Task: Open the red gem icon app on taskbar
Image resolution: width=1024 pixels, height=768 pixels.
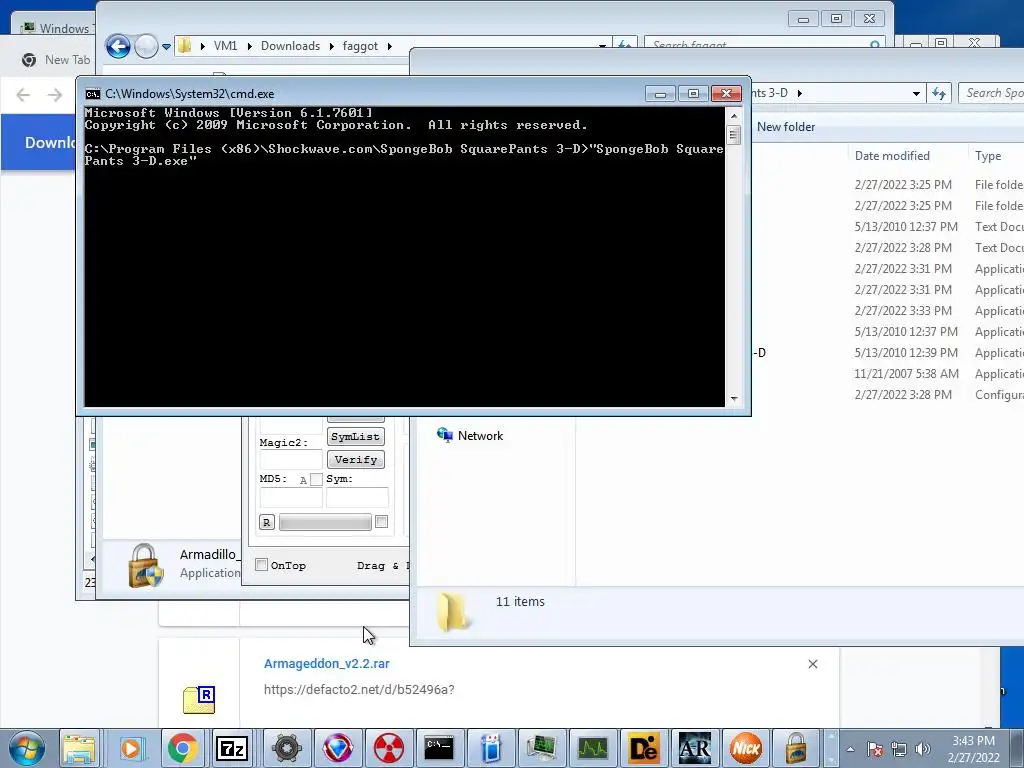Action: (x=337, y=748)
